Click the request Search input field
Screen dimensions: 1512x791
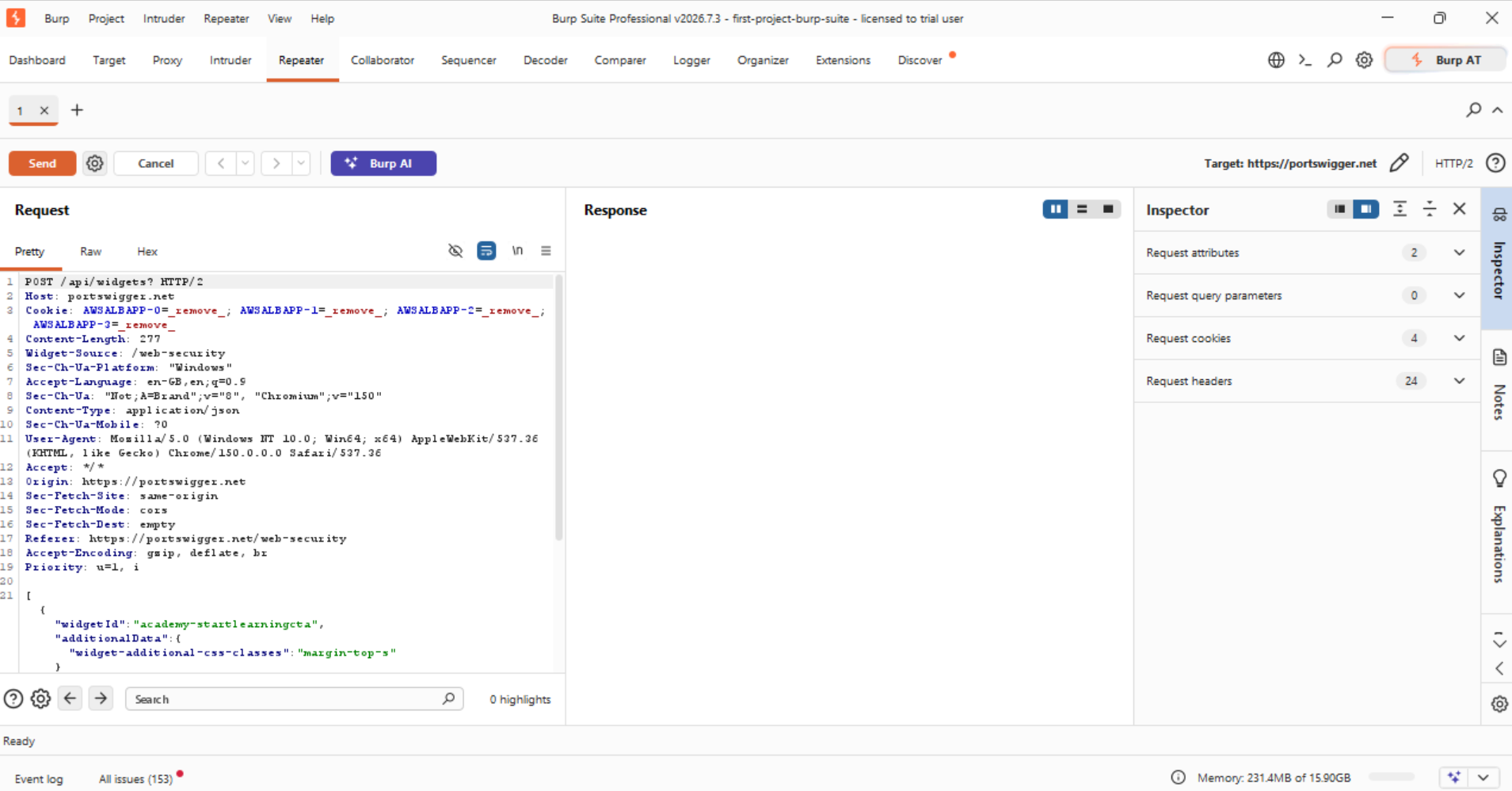pos(294,698)
